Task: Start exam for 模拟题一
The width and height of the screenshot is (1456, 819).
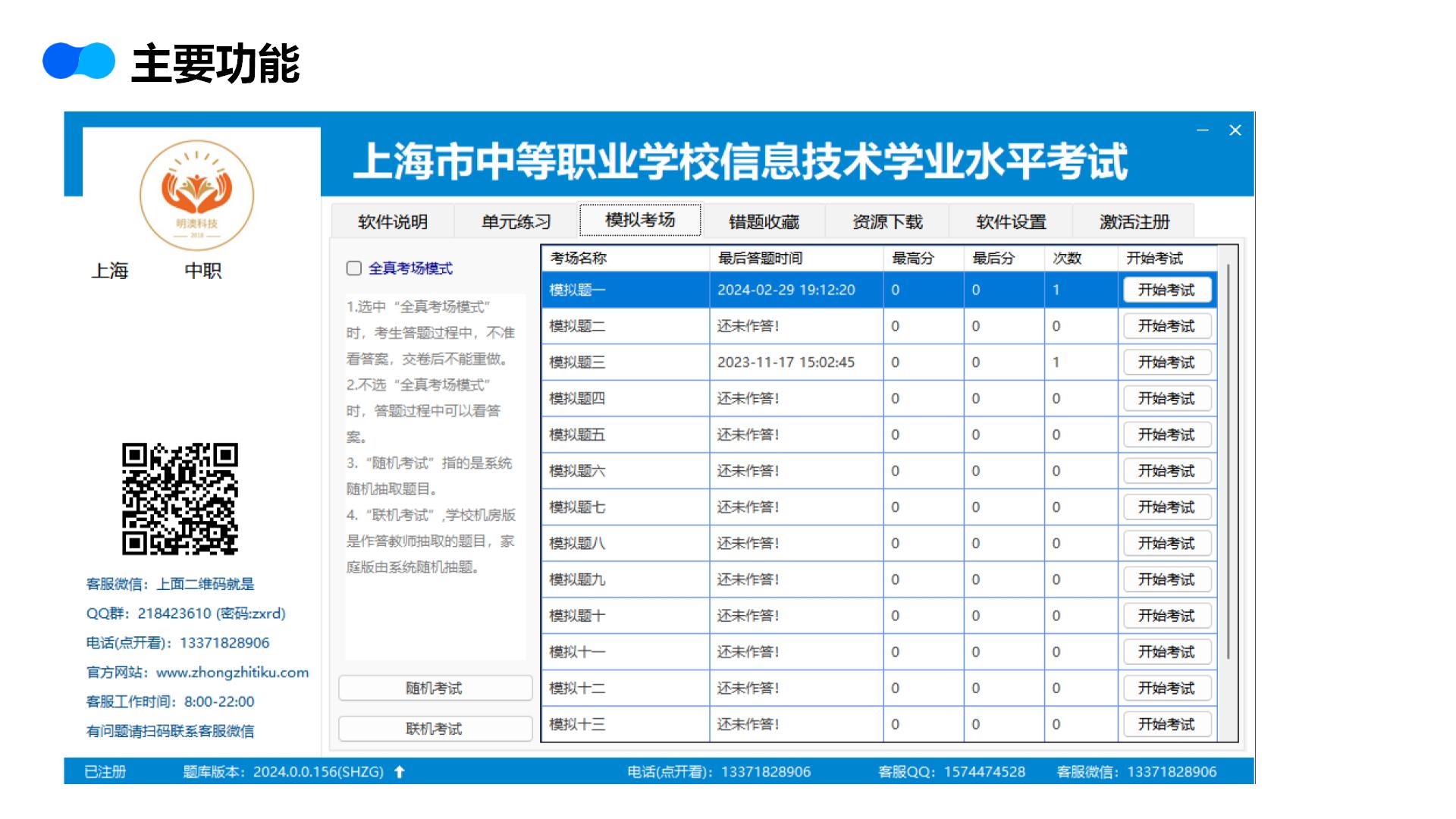Action: pyautogui.click(x=1166, y=290)
